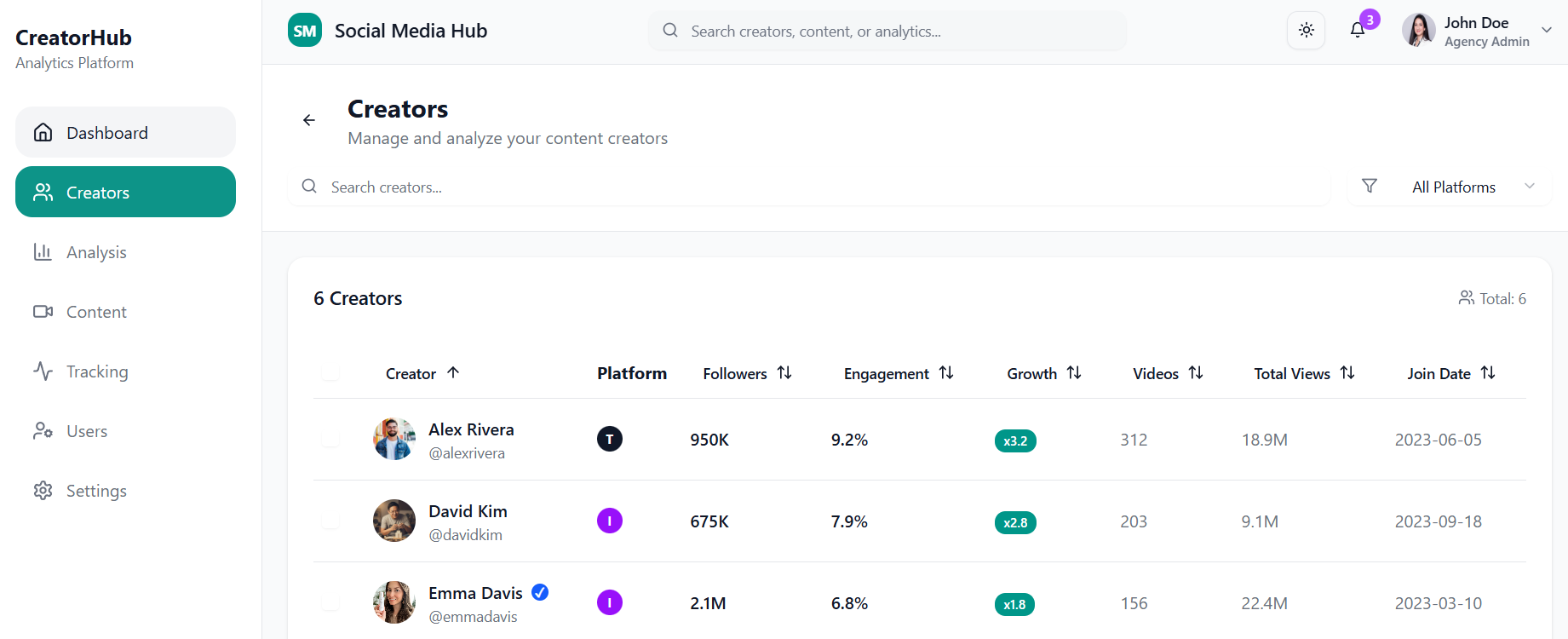Open Dashboard in the sidebar
This screenshot has width=1568, height=639.
pyautogui.click(x=125, y=132)
